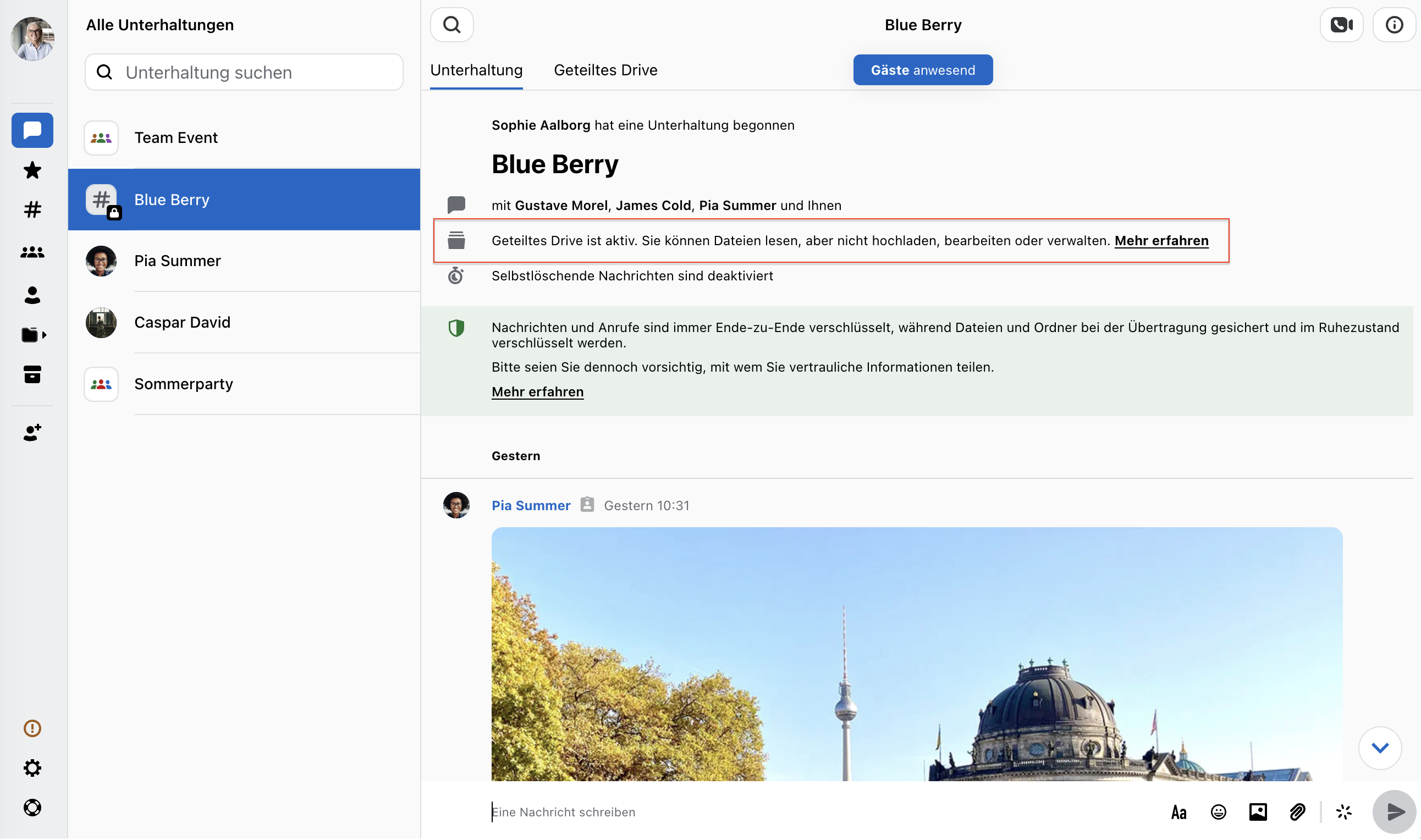Image resolution: width=1421 pixels, height=840 pixels.
Task: Click the guest badge next to Pia Summer
Action: (x=587, y=505)
